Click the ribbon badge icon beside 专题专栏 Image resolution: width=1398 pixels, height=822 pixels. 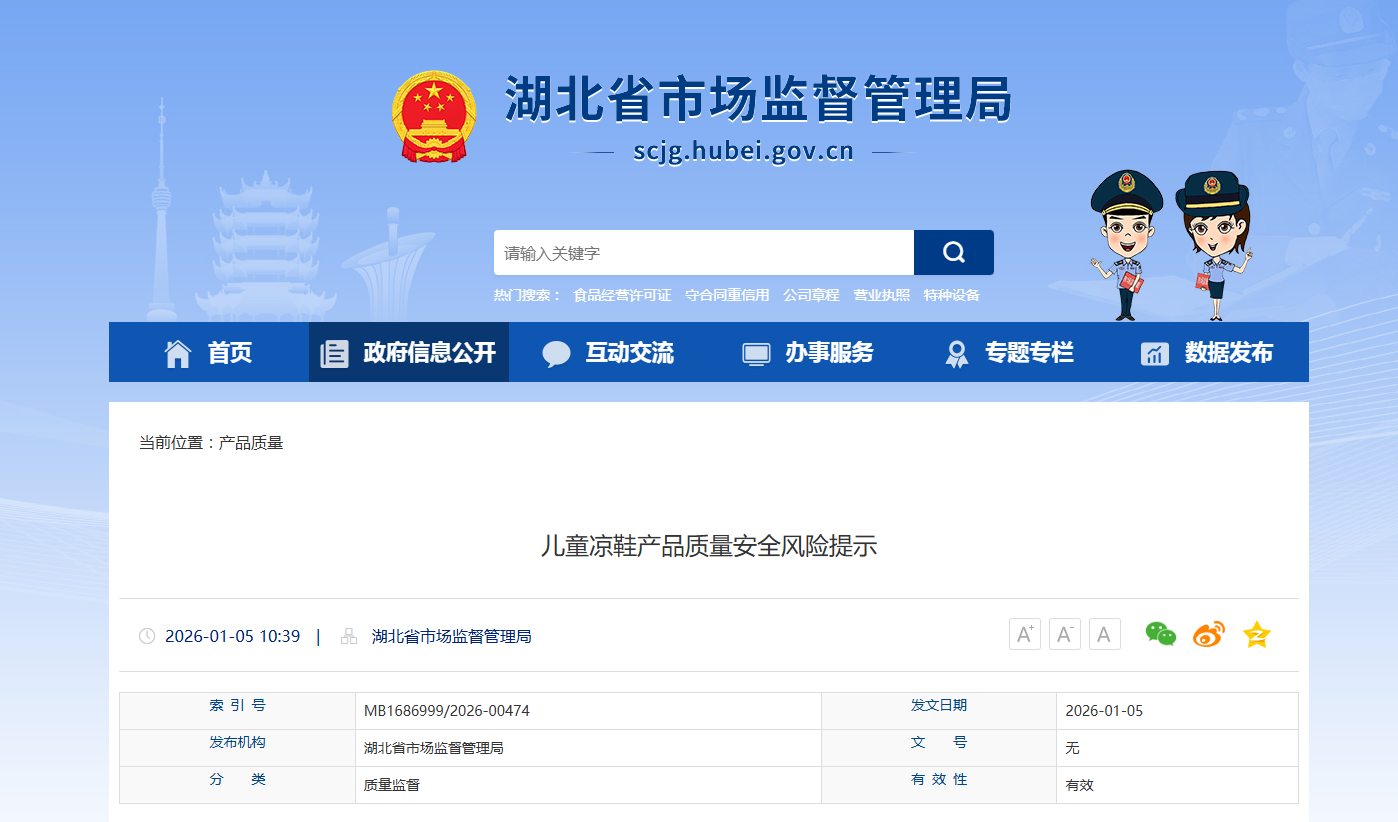957,354
